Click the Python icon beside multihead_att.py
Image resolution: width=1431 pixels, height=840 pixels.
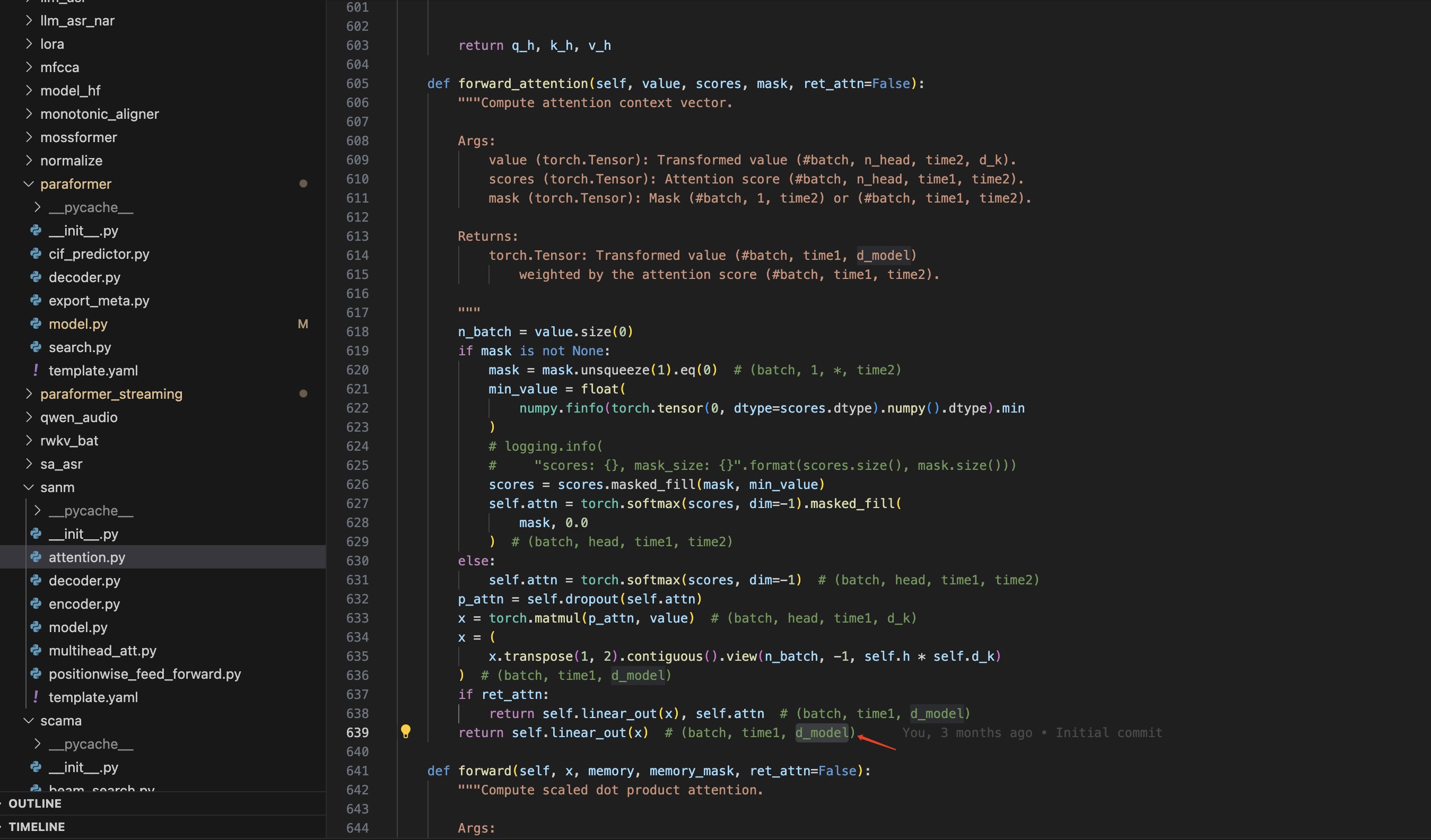coord(36,650)
